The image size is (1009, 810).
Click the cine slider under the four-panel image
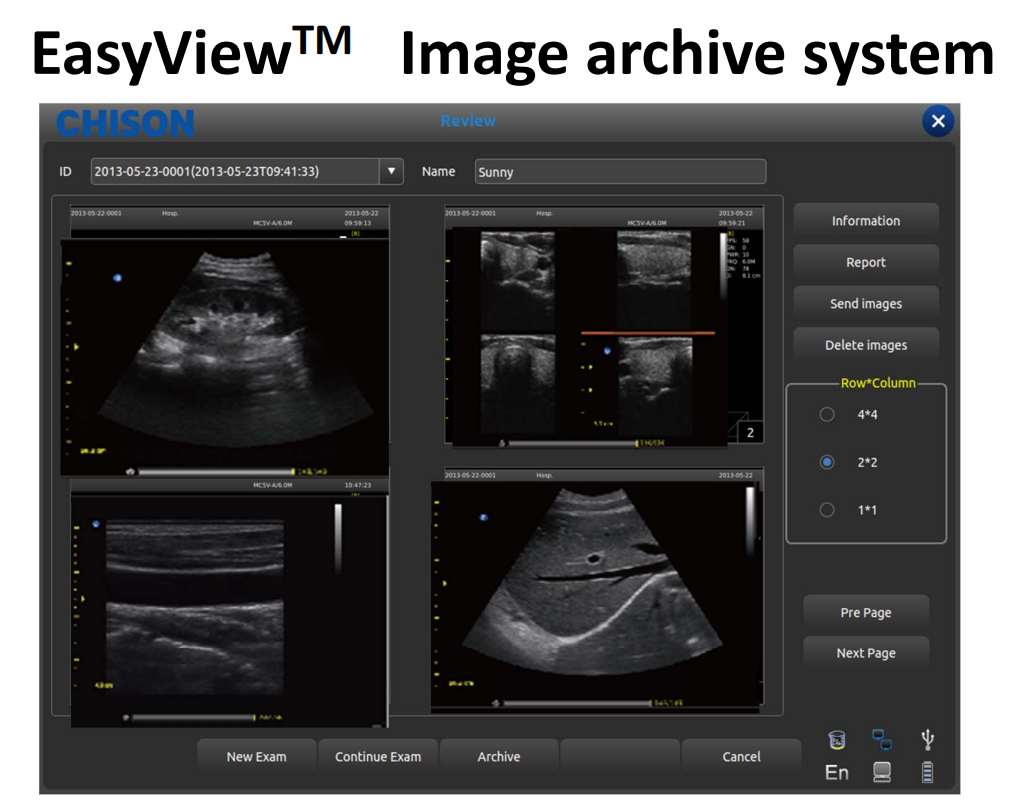tap(573, 443)
